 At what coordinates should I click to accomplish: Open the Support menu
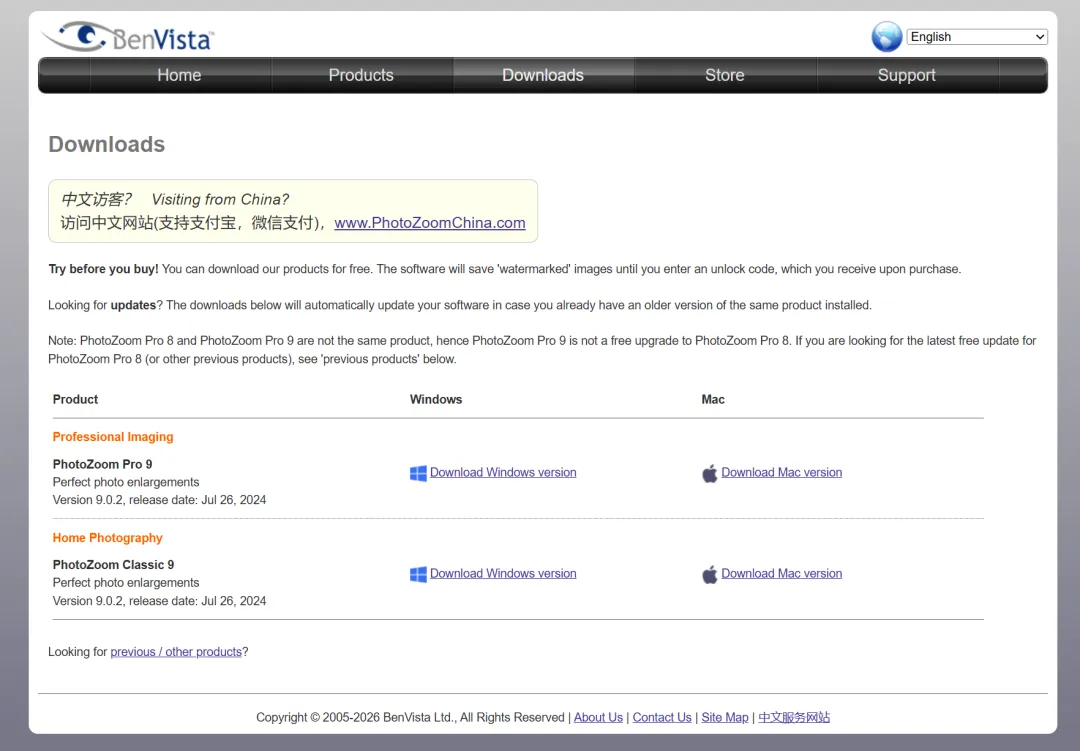point(906,75)
